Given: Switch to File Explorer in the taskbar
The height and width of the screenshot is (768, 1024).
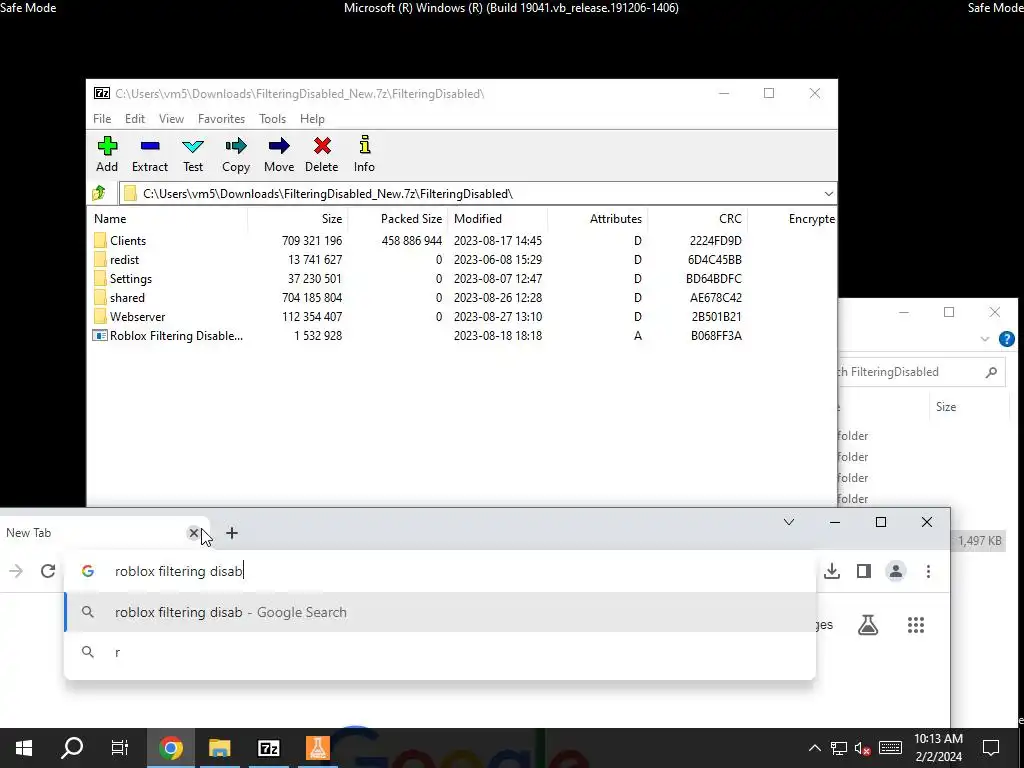Looking at the screenshot, I should (x=220, y=748).
